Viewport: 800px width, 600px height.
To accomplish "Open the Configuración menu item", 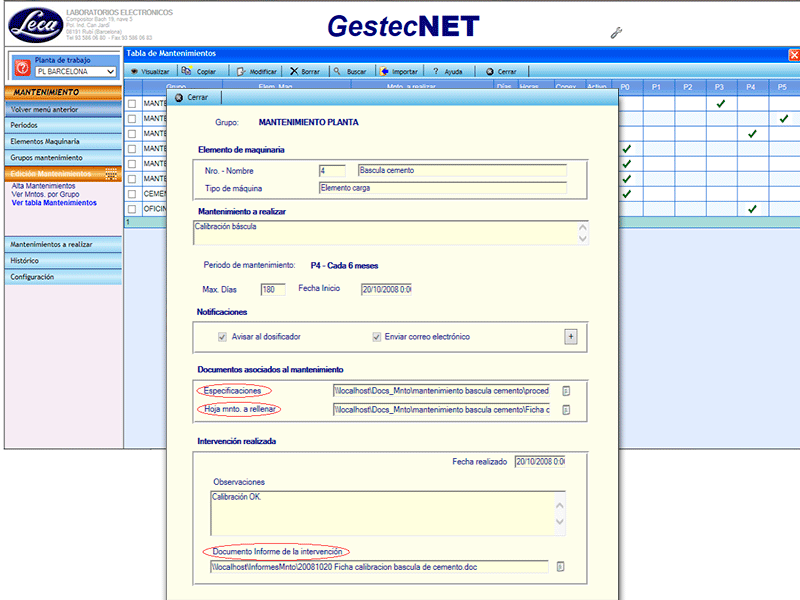I will [x=63, y=277].
